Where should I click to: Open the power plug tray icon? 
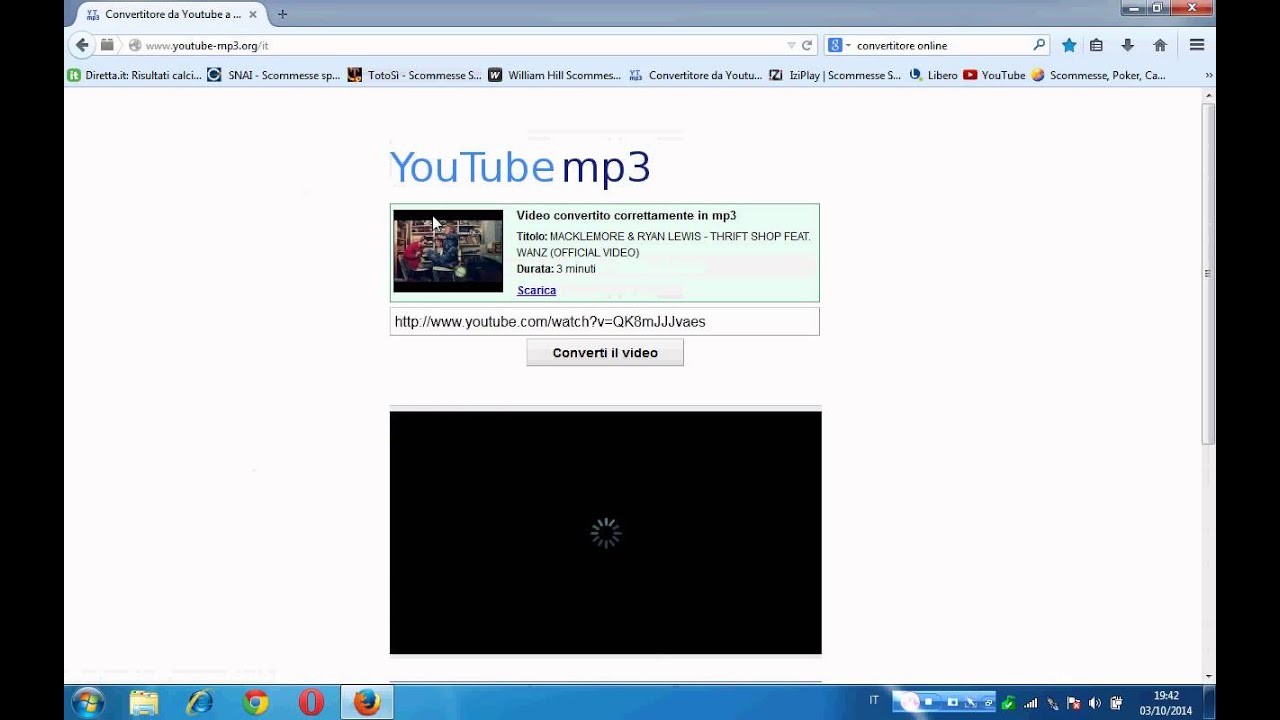pyautogui.click(x=1117, y=702)
